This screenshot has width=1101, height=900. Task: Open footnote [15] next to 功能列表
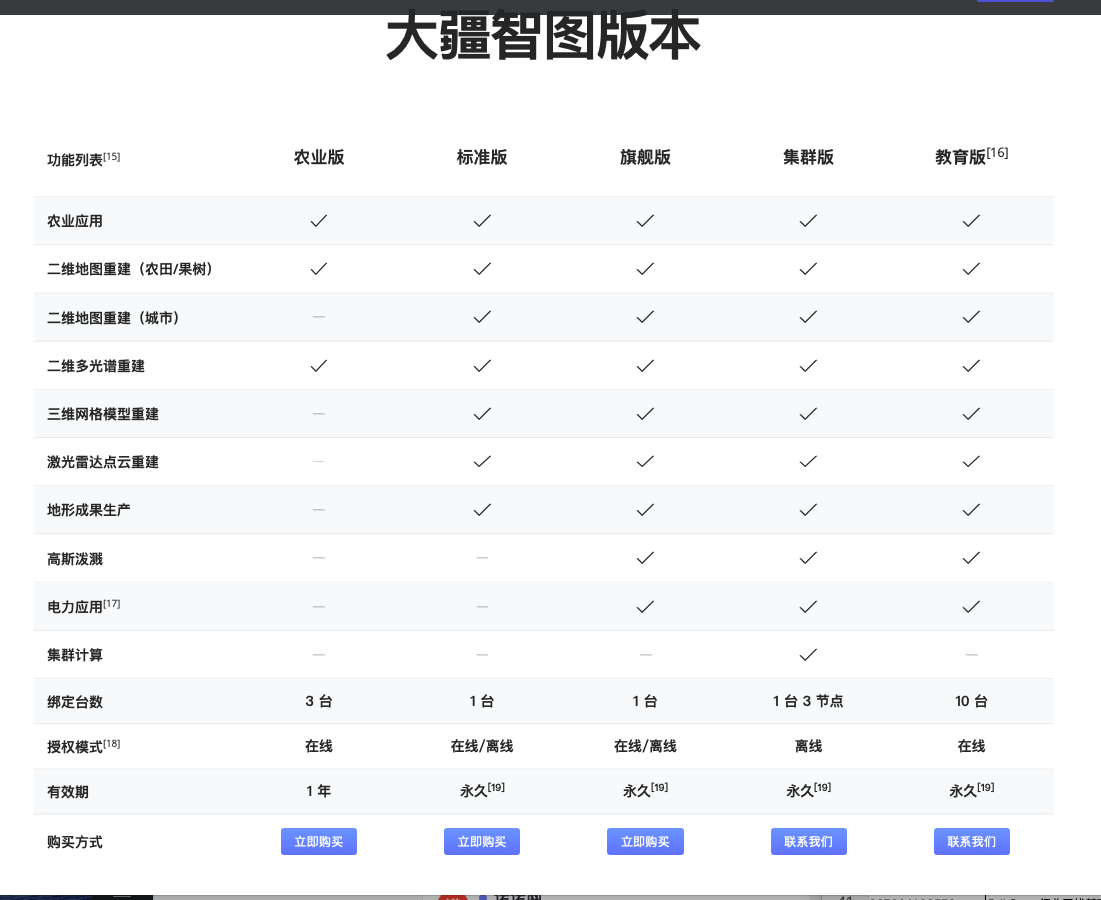pos(112,157)
